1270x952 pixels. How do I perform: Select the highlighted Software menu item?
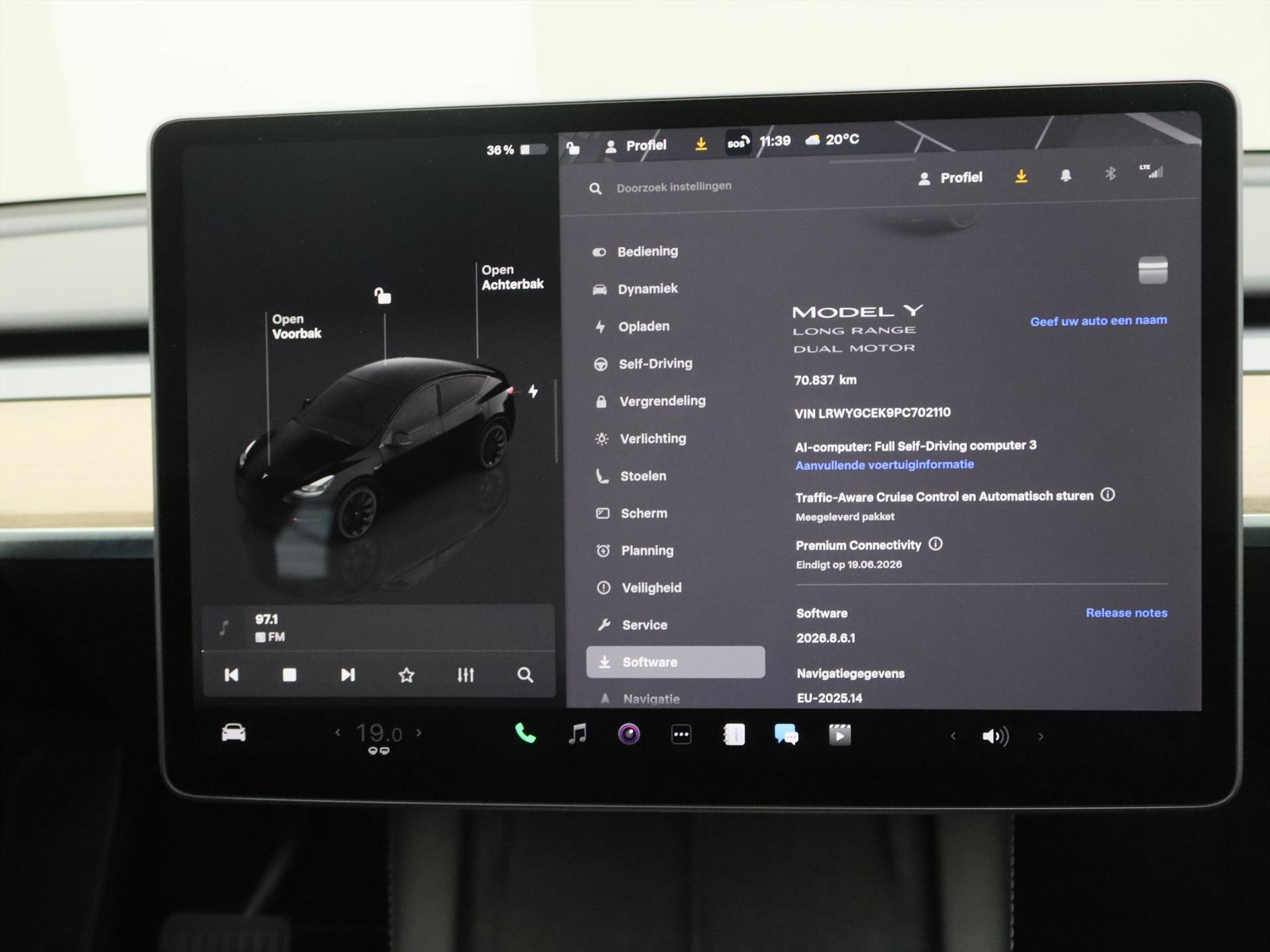[x=675, y=662]
